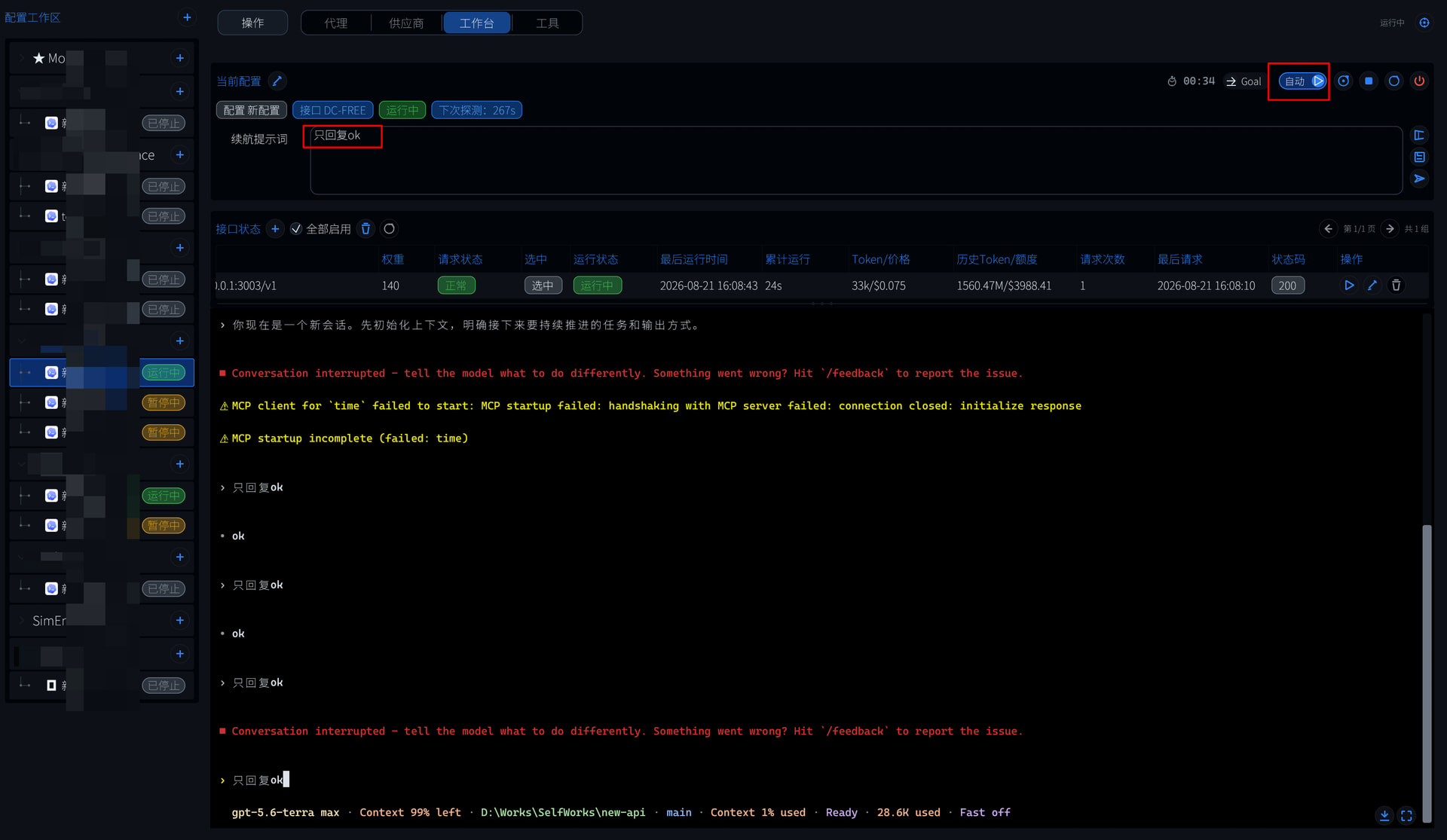Send the prompt with the paper-plane icon
The image size is (1447, 840).
click(1419, 179)
